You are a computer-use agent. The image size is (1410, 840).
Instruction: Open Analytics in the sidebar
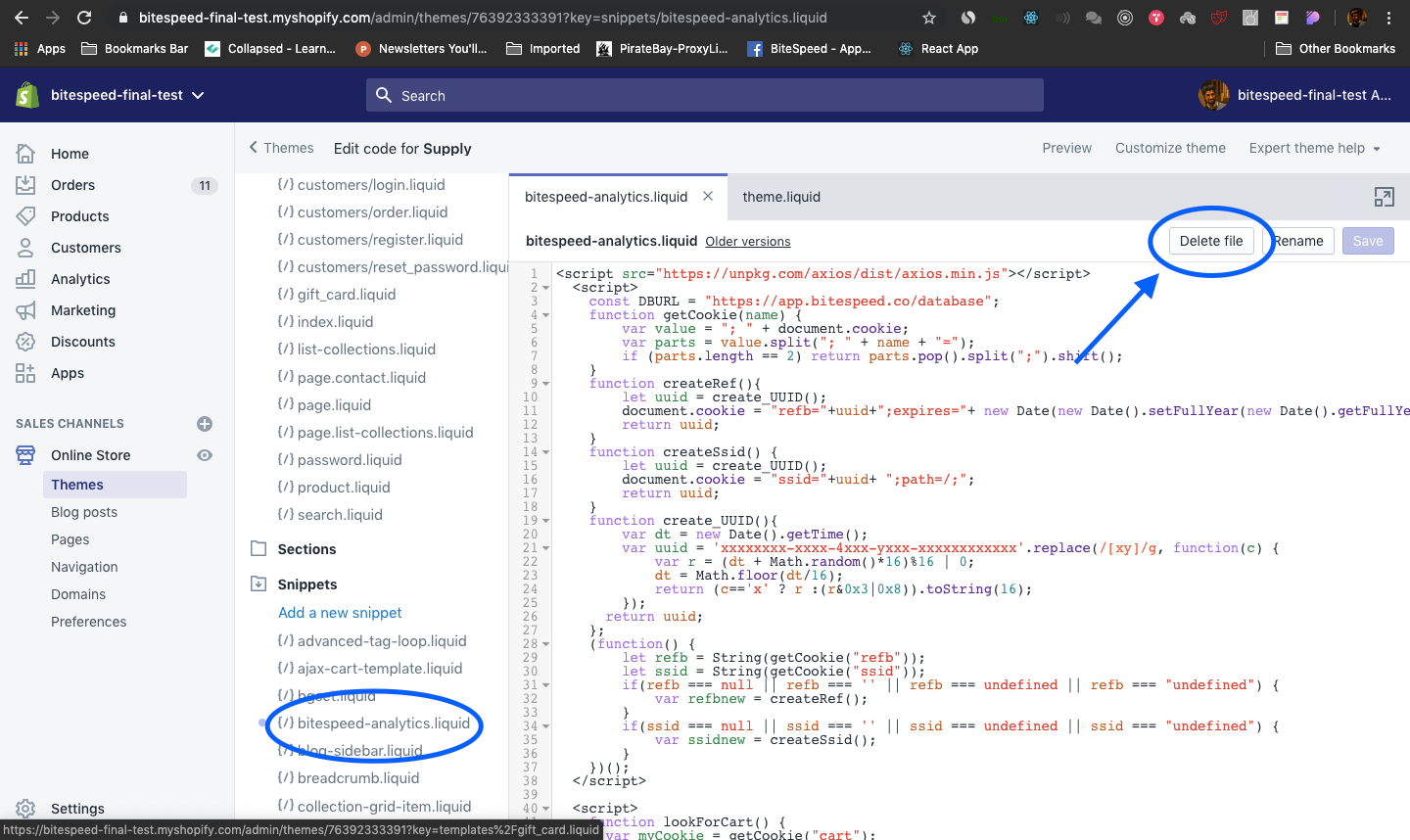[x=80, y=279]
